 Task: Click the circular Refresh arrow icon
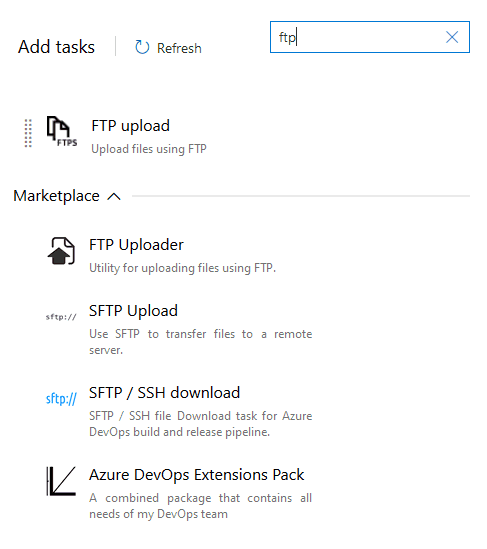click(142, 47)
